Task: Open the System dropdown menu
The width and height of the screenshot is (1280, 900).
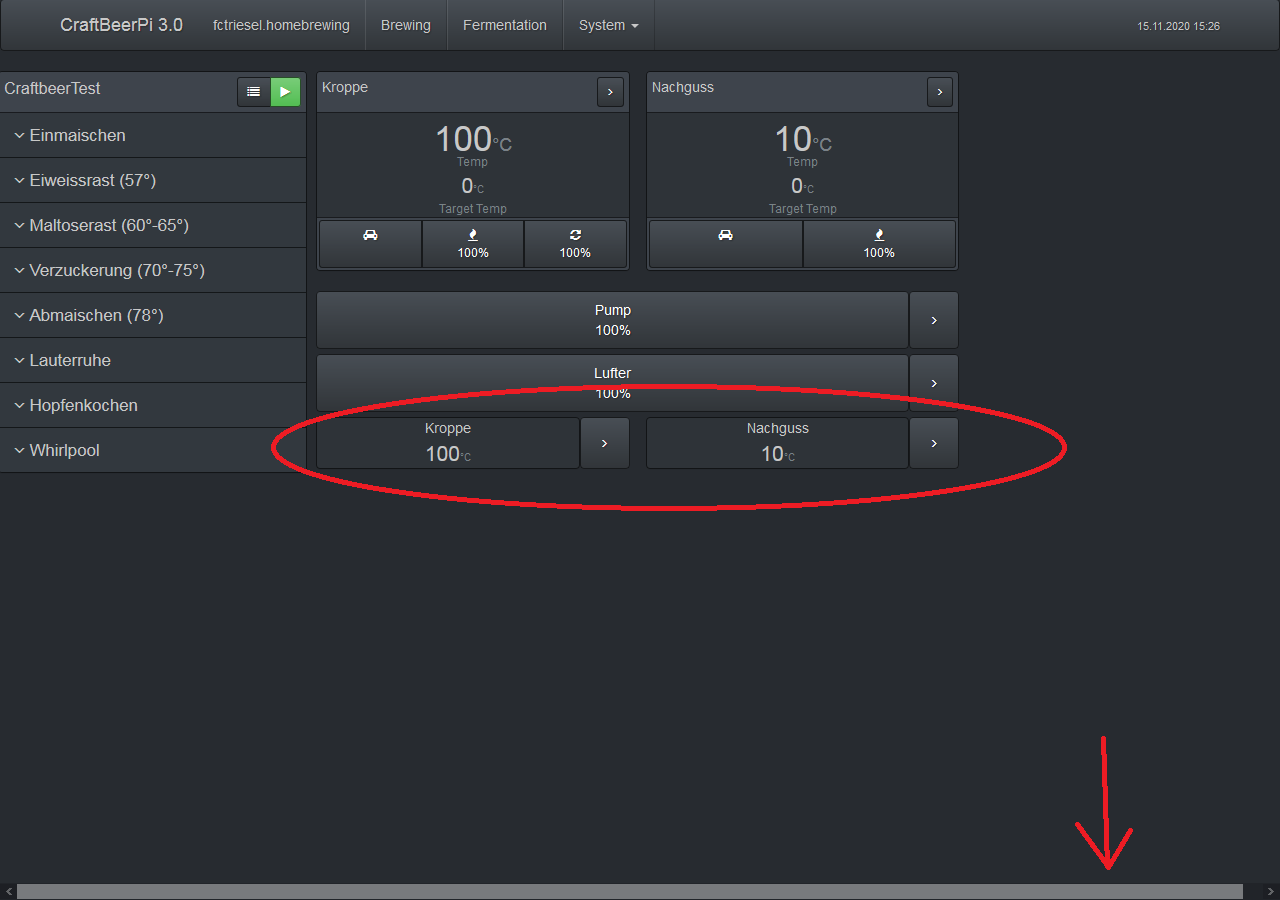Action: coord(608,25)
